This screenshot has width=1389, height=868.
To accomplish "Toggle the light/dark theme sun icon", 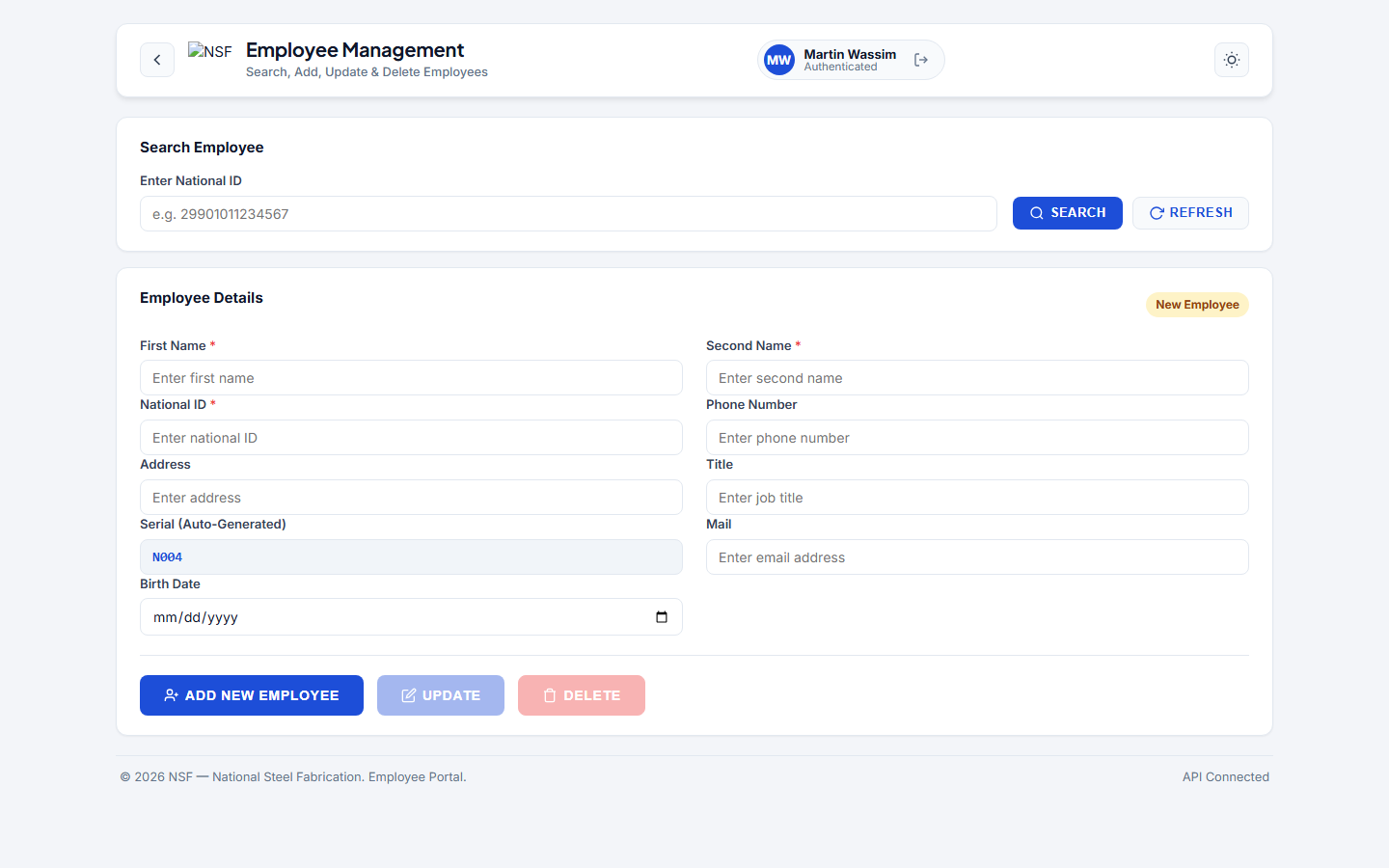I will click(1232, 60).
